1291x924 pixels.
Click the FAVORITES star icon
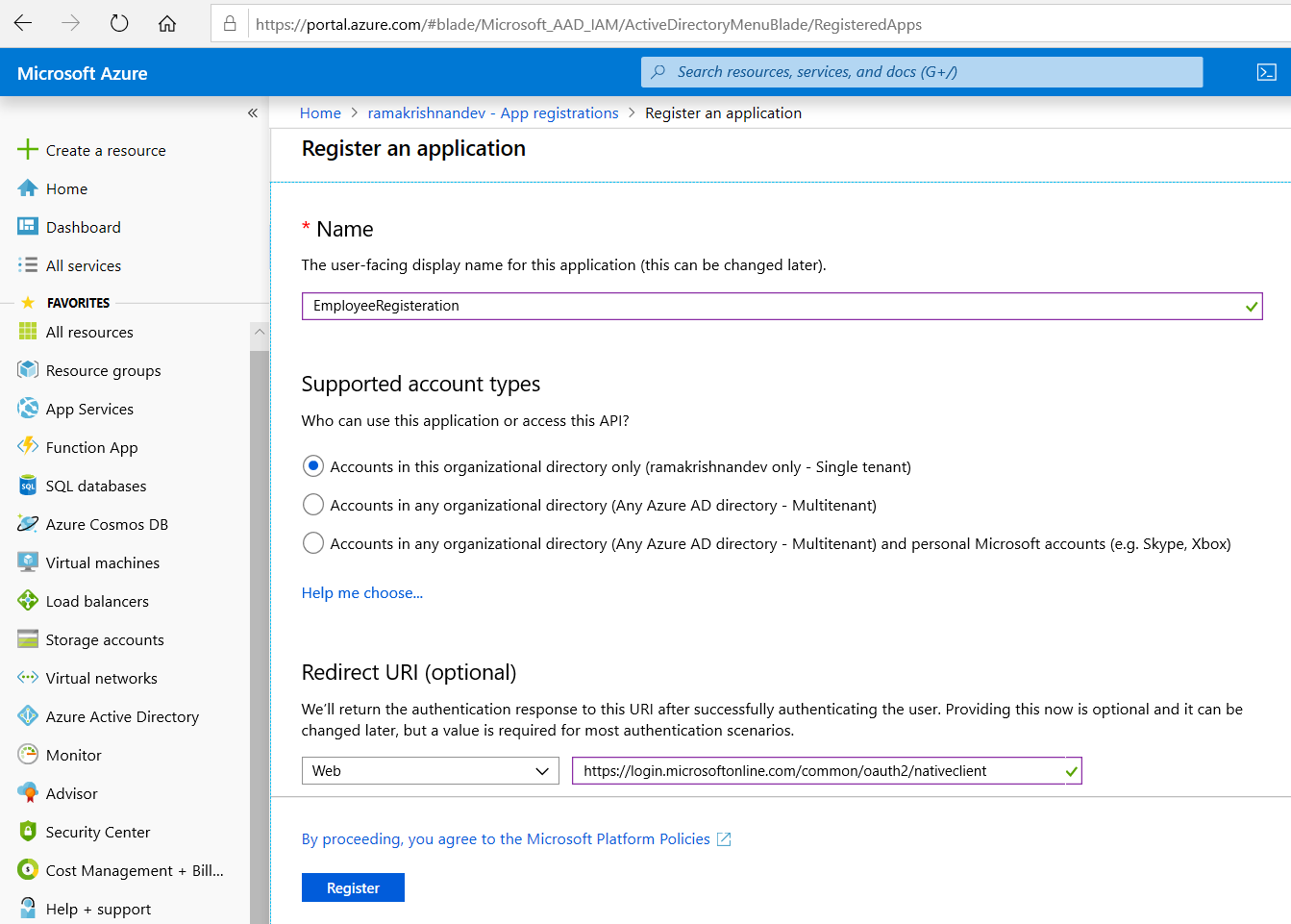pyautogui.click(x=28, y=303)
